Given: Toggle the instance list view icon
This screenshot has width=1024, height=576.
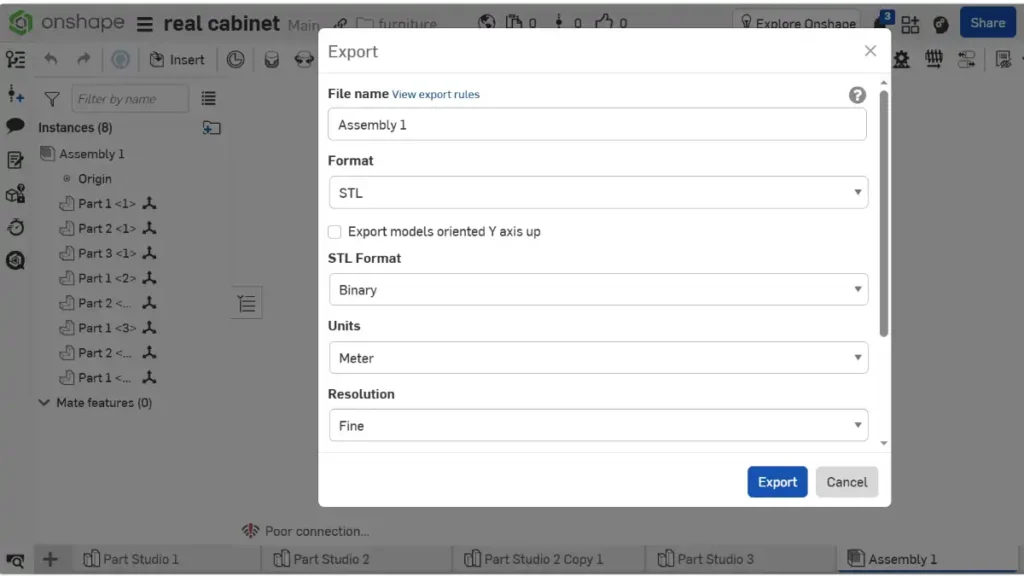Looking at the screenshot, I should click(x=208, y=99).
